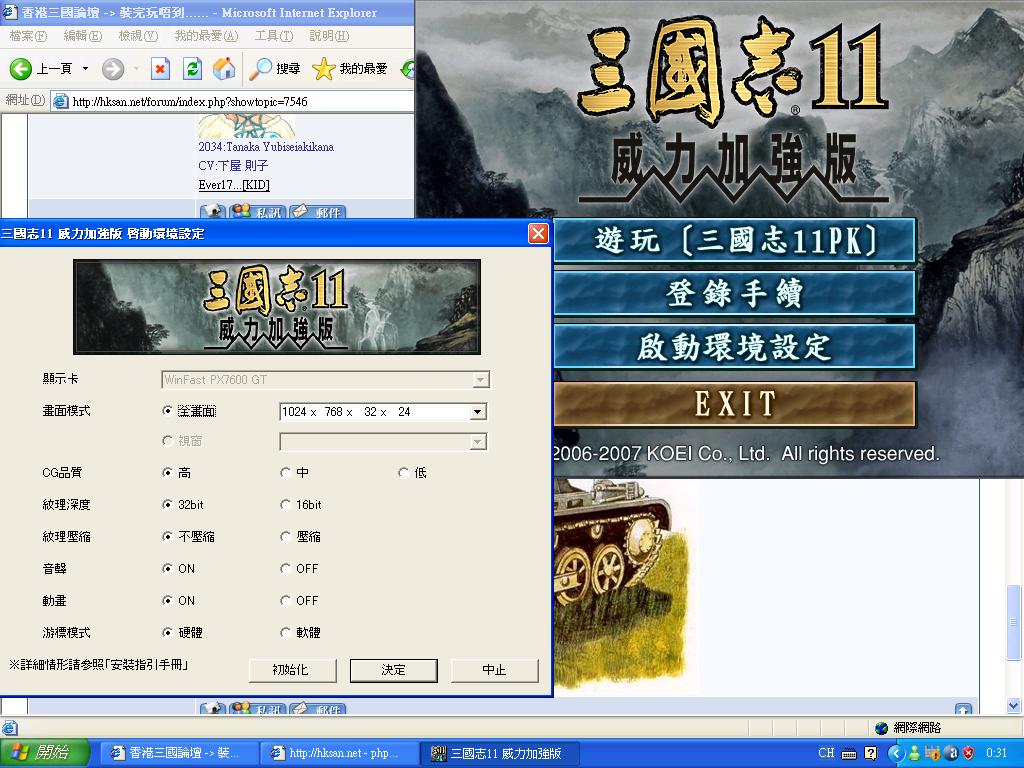
Task: Click the language bar help question icon
Action: coord(871,753)
